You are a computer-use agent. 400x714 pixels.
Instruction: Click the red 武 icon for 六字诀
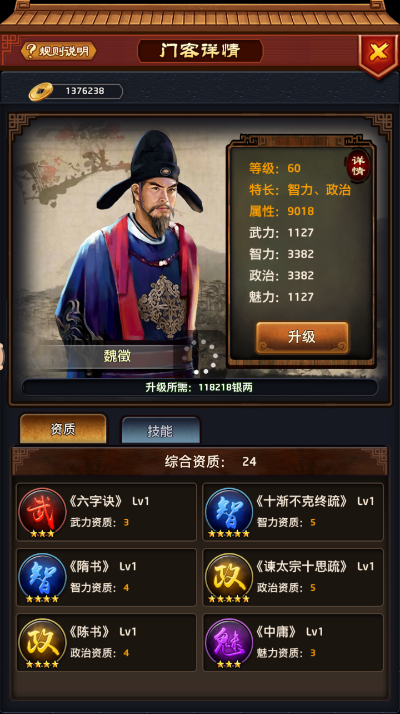click(42, 512)
